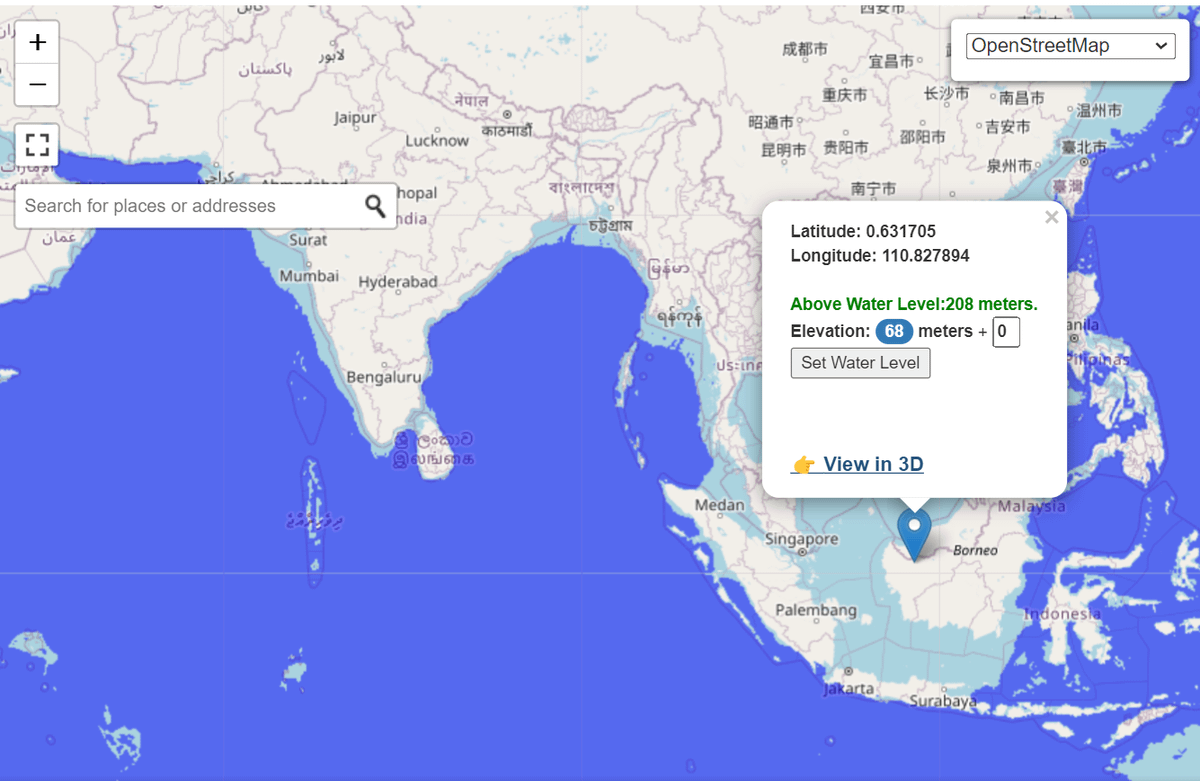Click the Medan label on Sumatra
This screenshot has height=781, width=1200.
pos(719,505)
